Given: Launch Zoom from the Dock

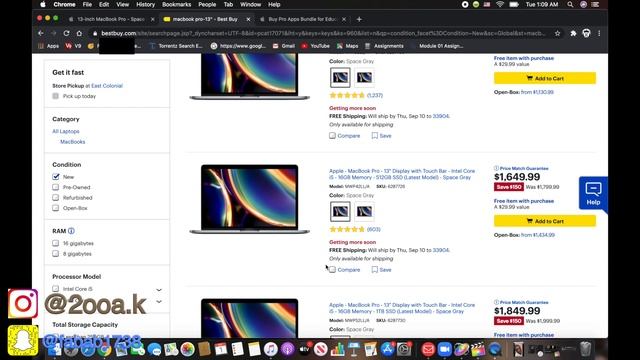Looking at the screenshot, I should tap(445, 349).
